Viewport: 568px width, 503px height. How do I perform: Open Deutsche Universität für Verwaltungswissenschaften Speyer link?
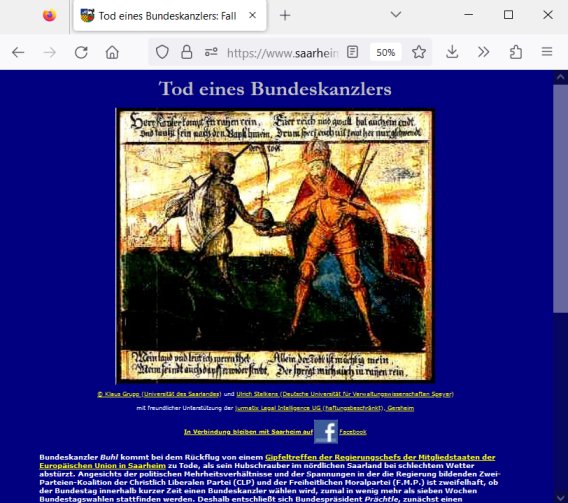367,394
